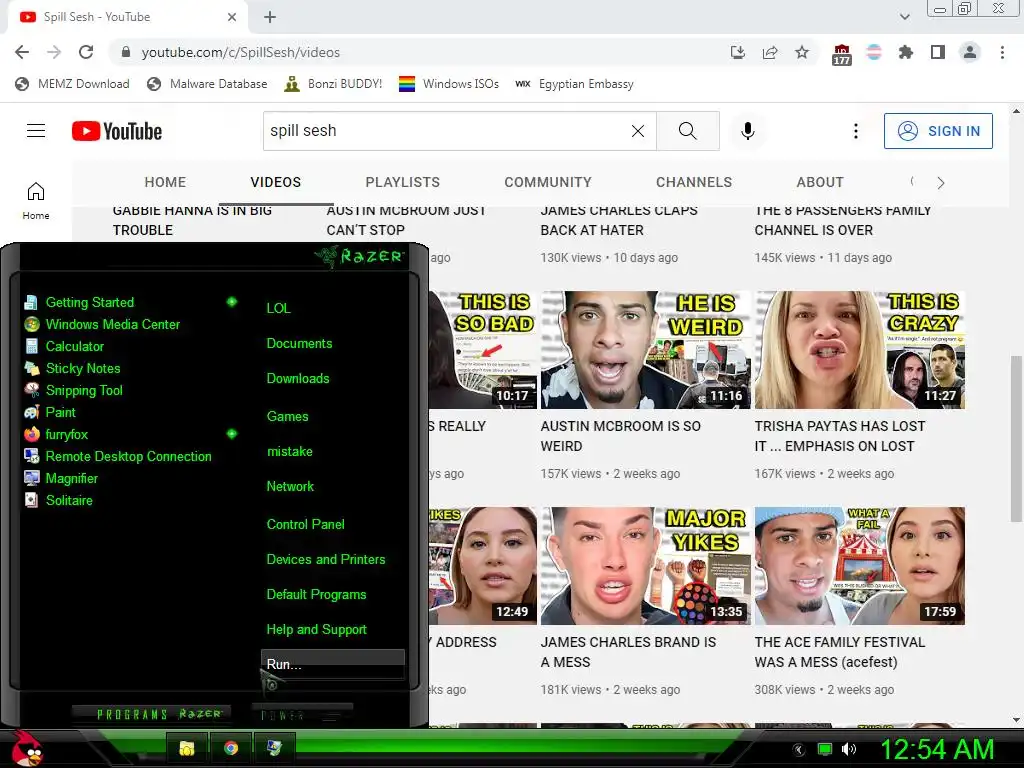Open 'AUSTIN MCBROOM IS SO WEIRD' title link
The image size is (1024, 768).
(620, 436)
